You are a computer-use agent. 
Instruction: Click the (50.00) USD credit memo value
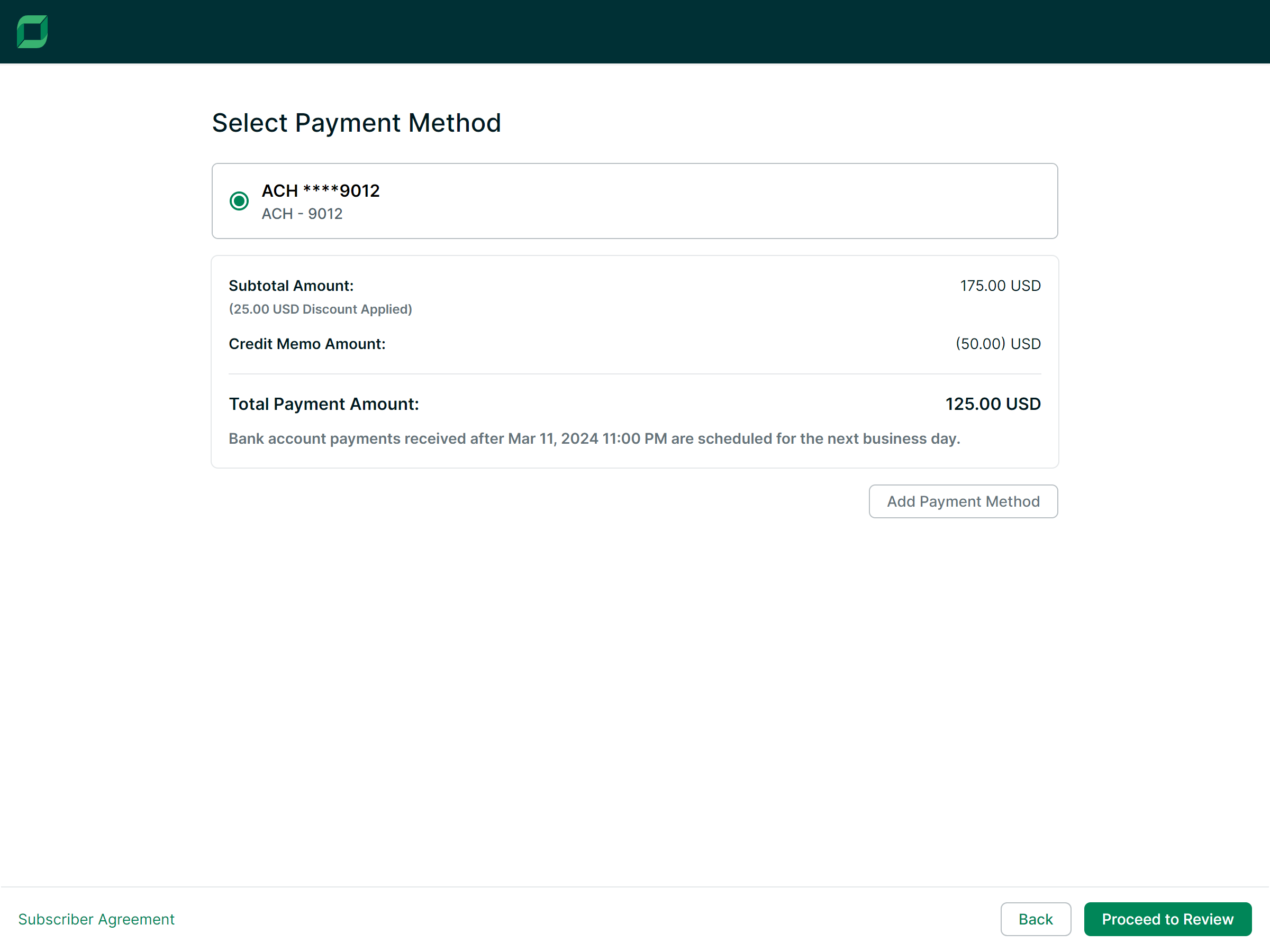(998, 344)
